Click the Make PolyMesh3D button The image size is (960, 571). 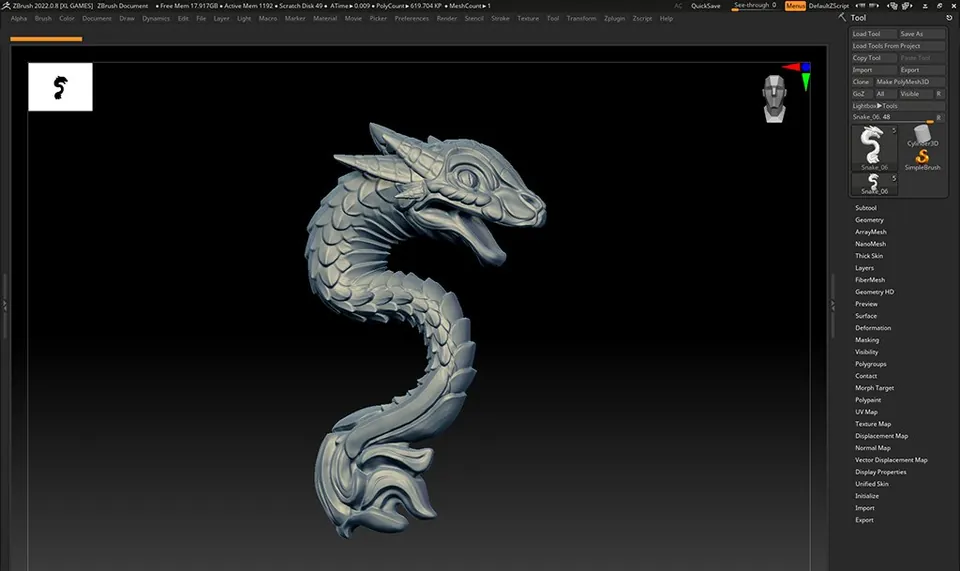(x=909, y=82)
